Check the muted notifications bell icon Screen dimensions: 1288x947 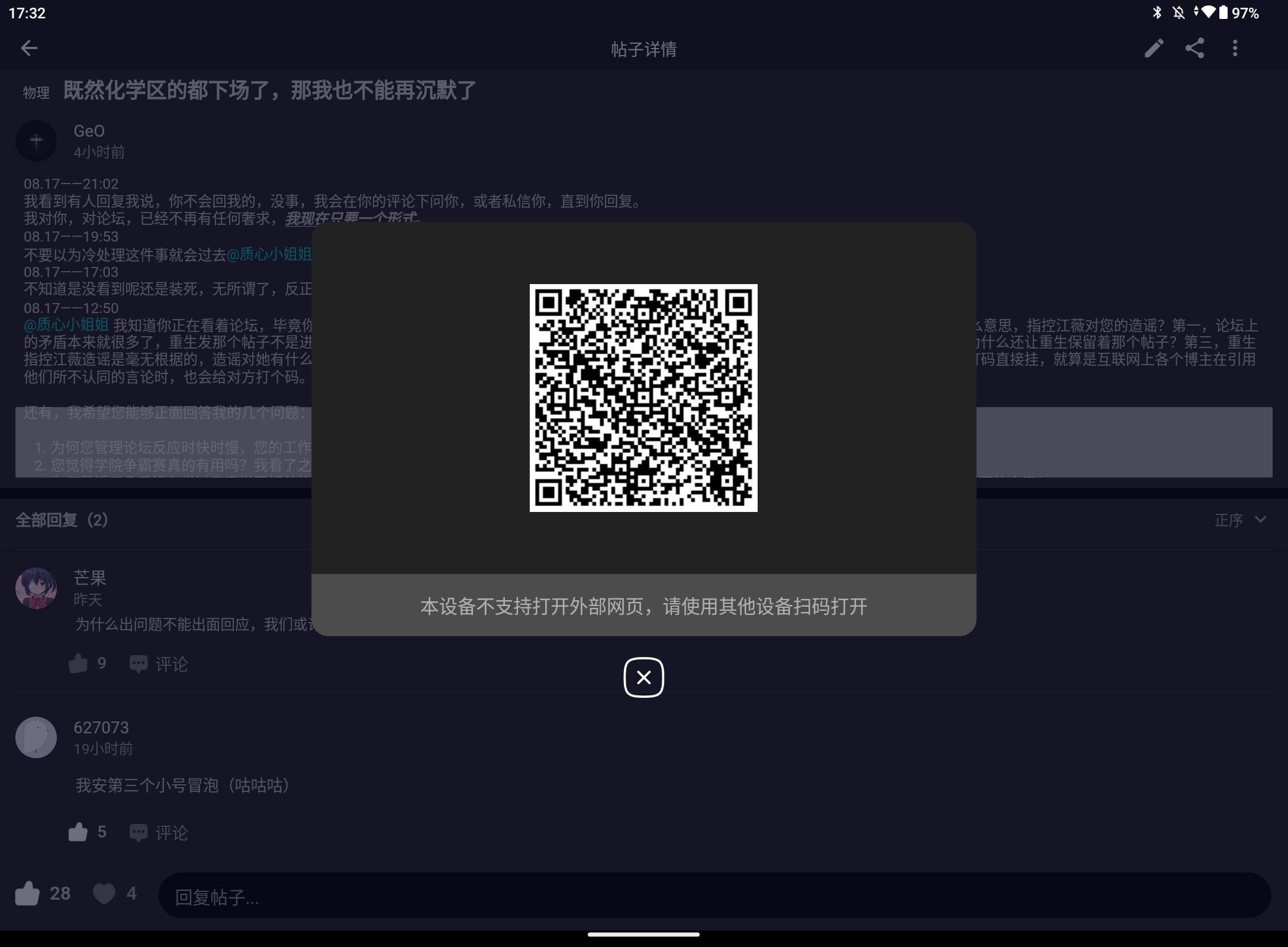click(x=1178, y=12)
